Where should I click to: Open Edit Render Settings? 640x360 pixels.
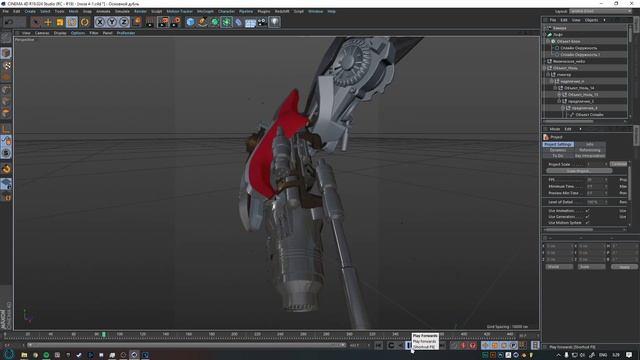click(176, 22)
